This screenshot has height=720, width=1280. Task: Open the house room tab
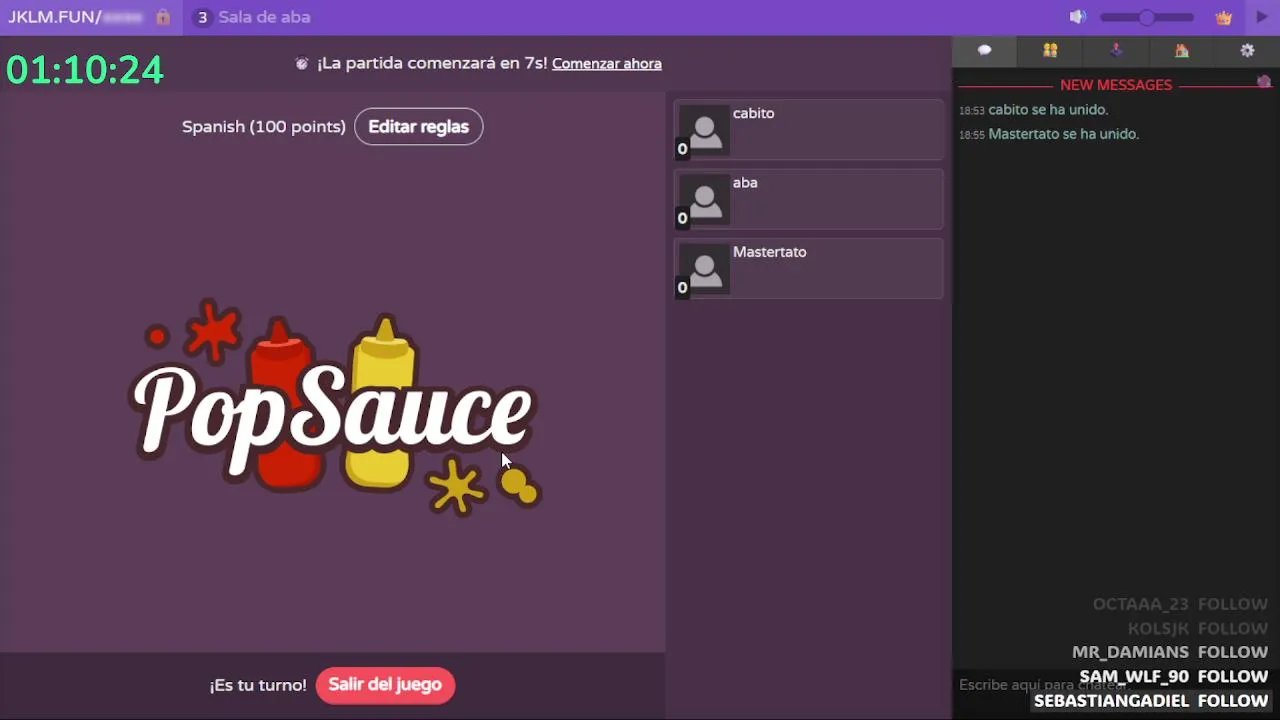(1182, 50)
